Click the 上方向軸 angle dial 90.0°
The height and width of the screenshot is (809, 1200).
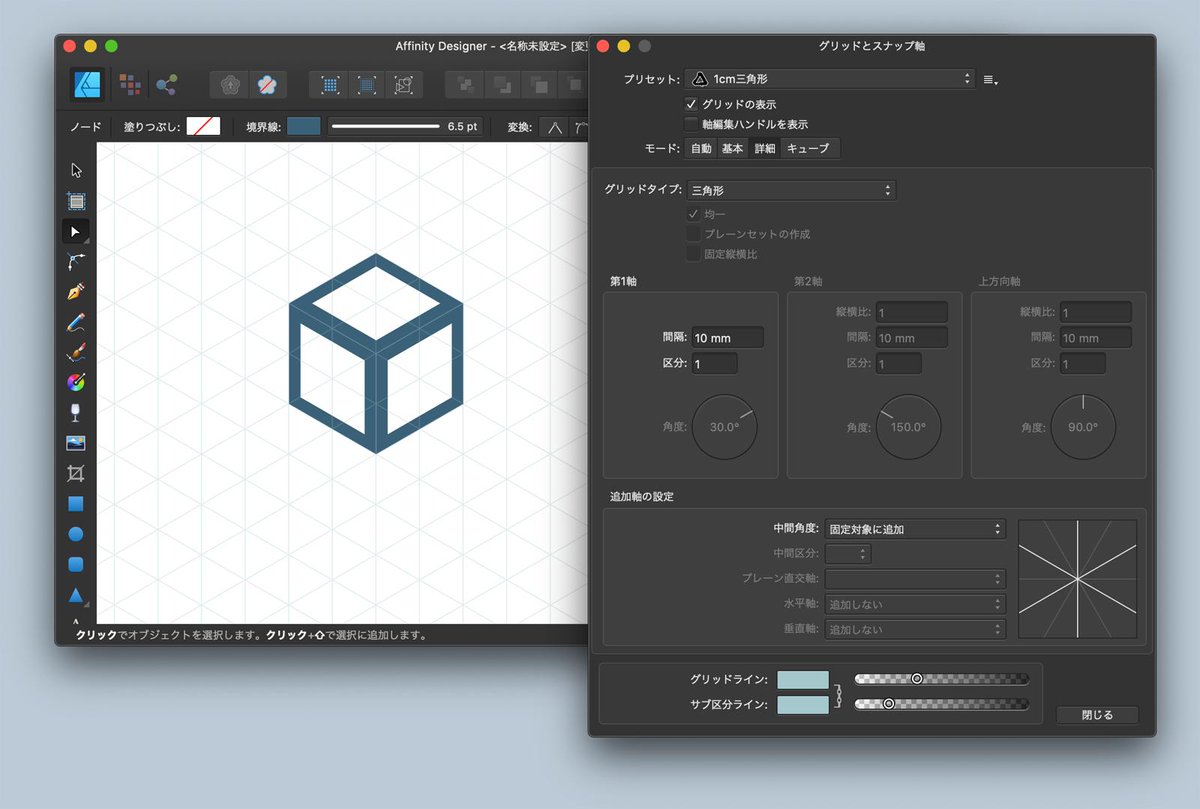[x=1083, y=427]
